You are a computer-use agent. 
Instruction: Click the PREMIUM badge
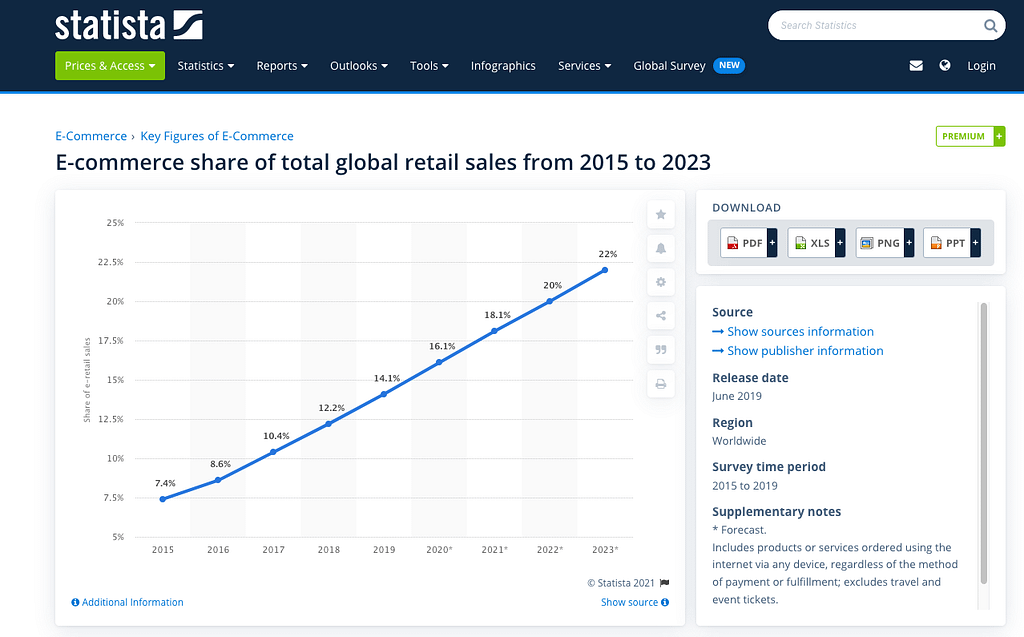970,136
